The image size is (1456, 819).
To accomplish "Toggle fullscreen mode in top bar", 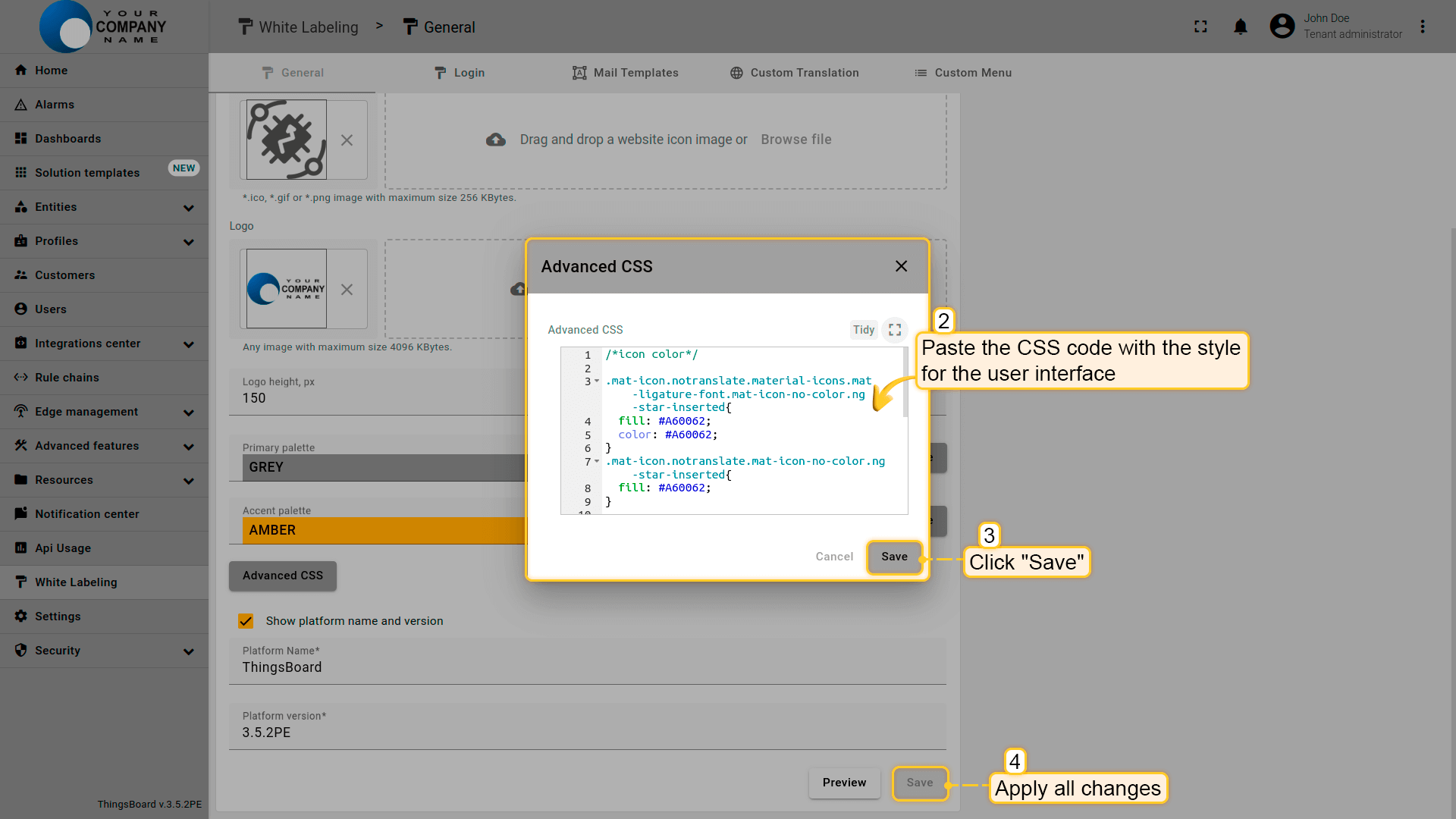I will click(1200, 27).
